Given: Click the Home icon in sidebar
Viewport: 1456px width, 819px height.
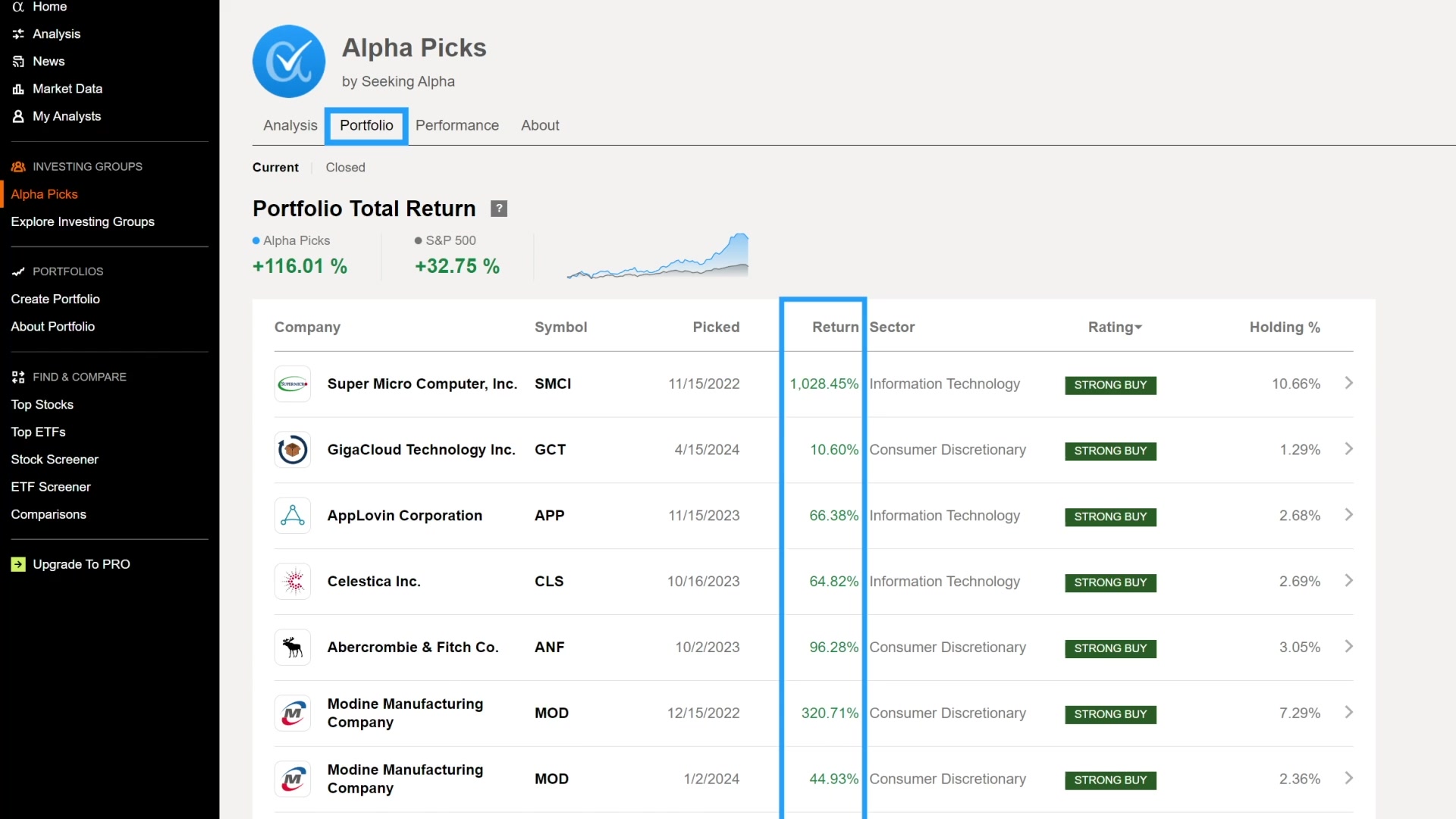Looking at the screenshot, I should click(18, 7).
